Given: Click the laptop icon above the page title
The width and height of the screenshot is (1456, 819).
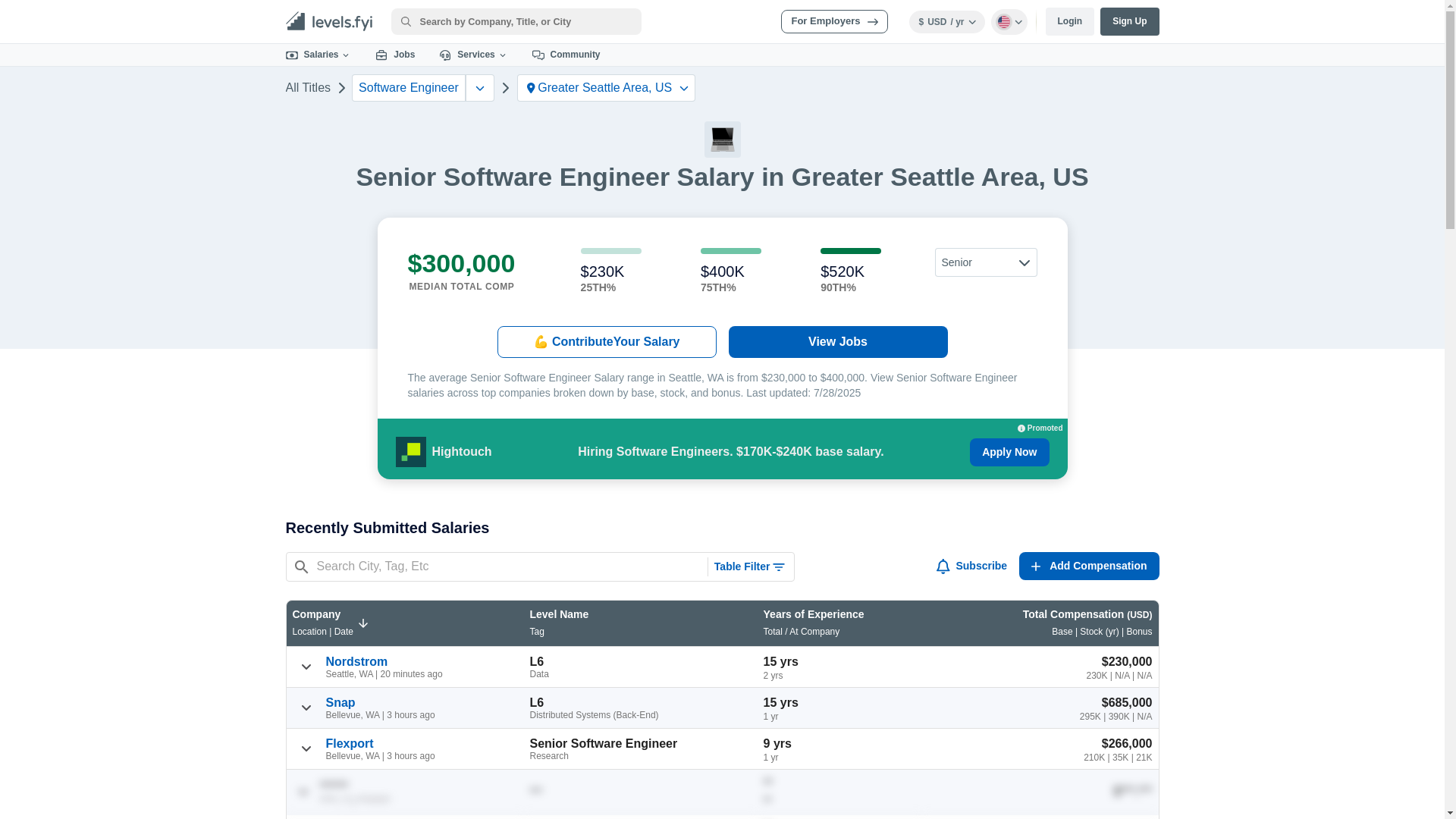Looking at the screenshot, I should click(x=723, y=140).
